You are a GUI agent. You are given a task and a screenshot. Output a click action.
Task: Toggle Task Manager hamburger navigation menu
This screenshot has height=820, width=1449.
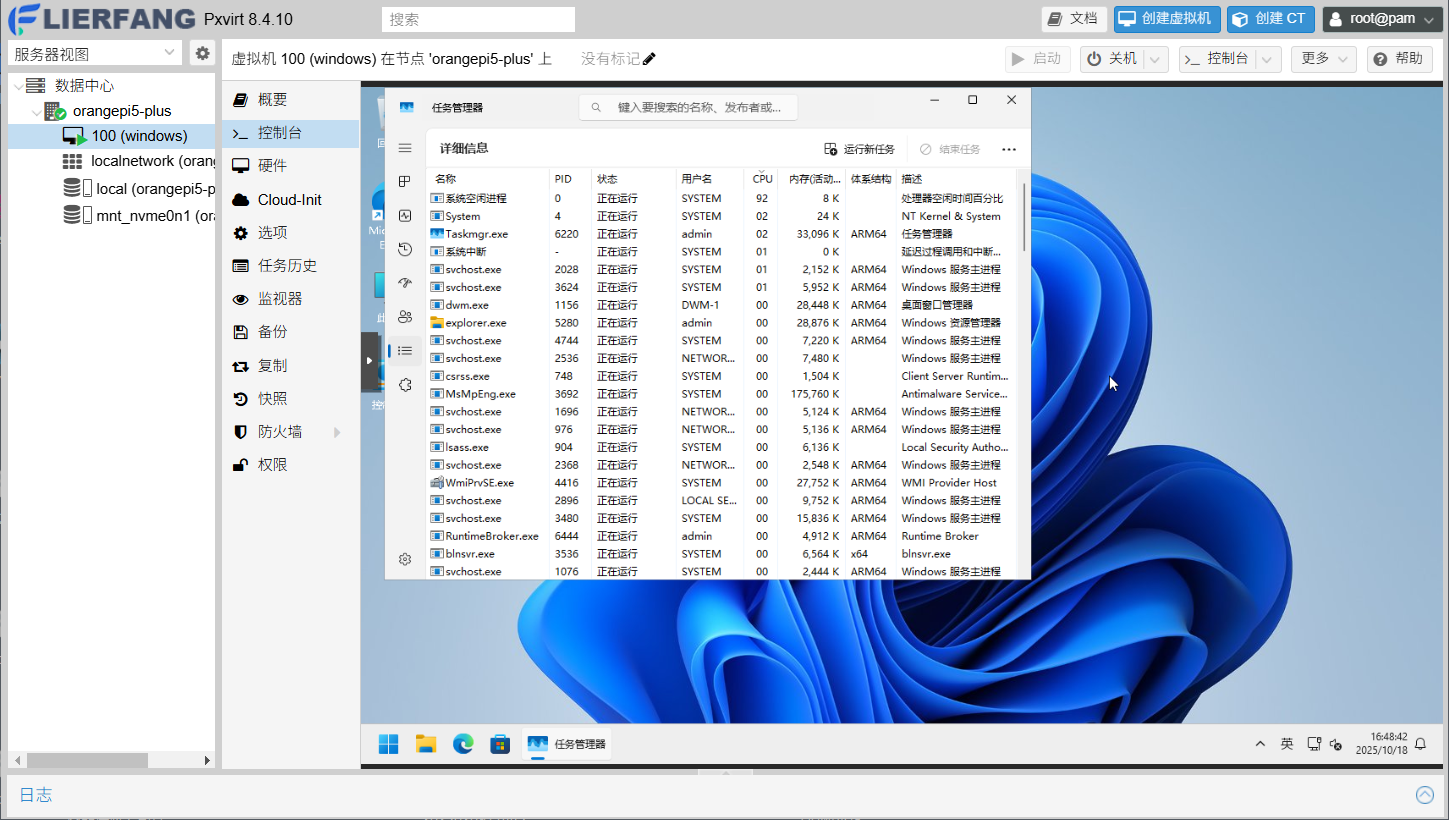click(405, 148)
